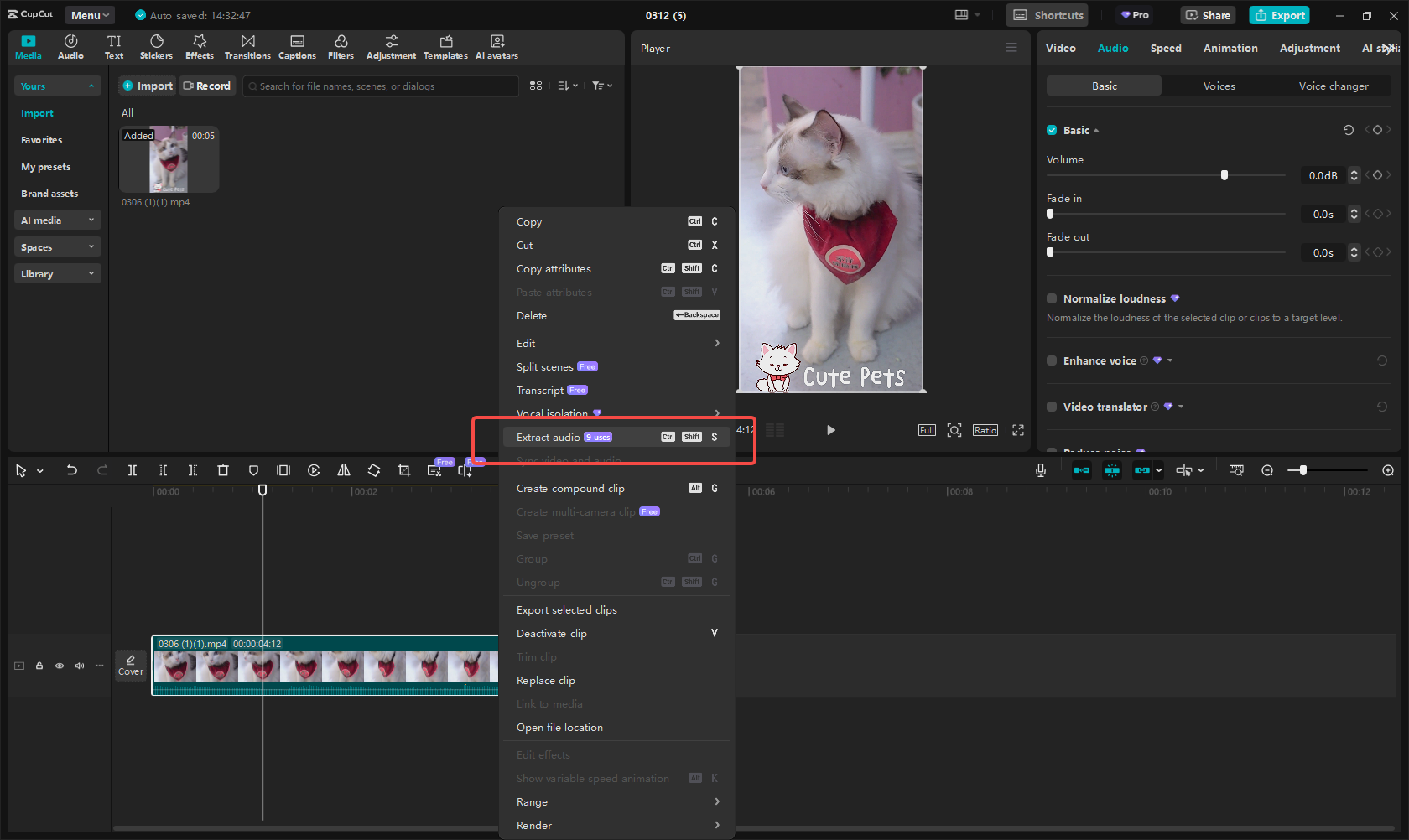
Task: Click the Delete trash icon in timeline toolbar
Action: click(x=223, y=471)
